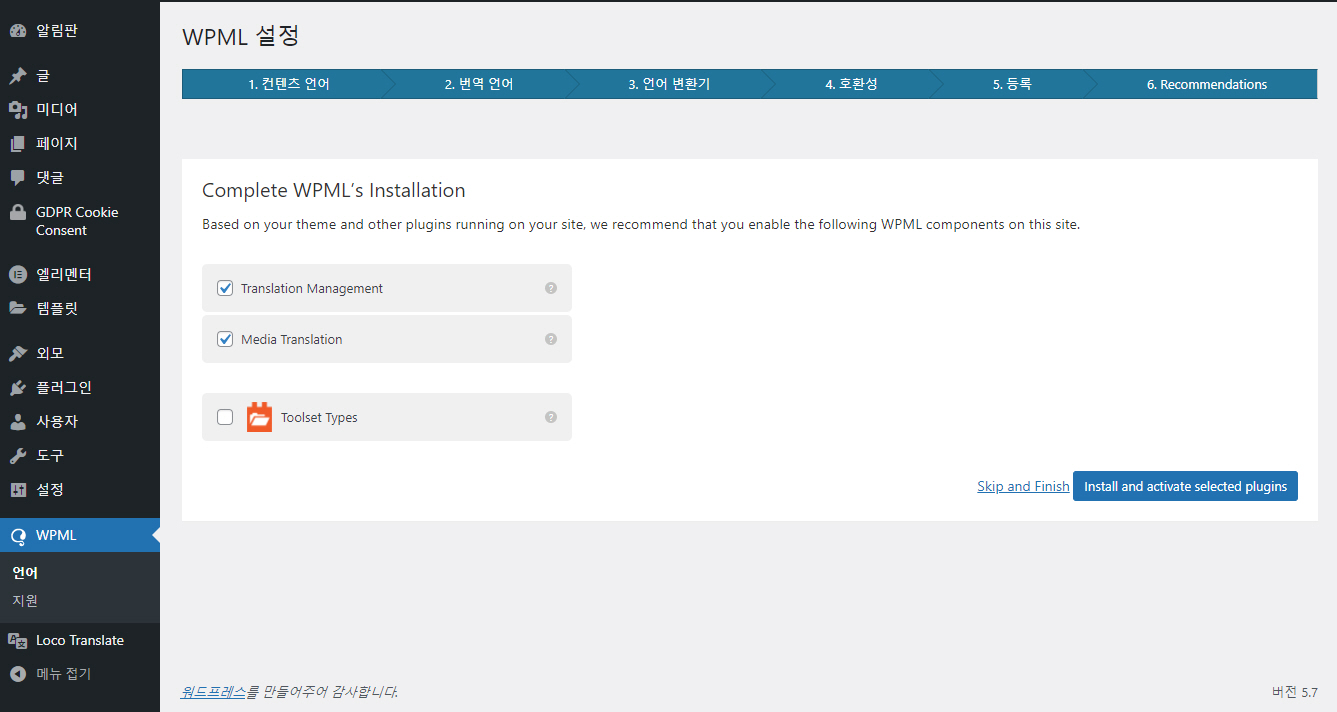Click the Elementor icon beside 엘리멘터

click(17, 275)
